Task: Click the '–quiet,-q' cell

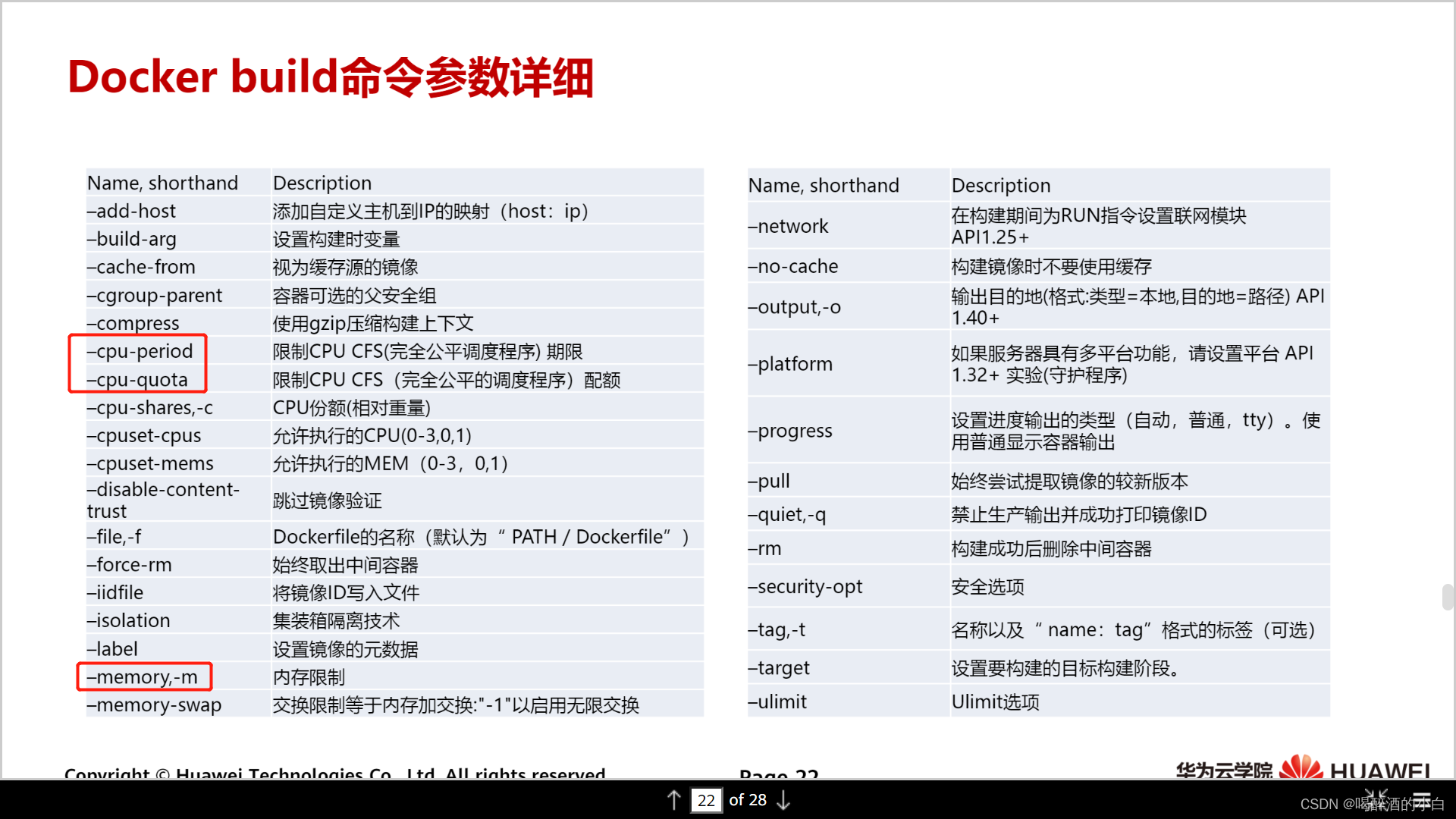Action: click(849, 514)
